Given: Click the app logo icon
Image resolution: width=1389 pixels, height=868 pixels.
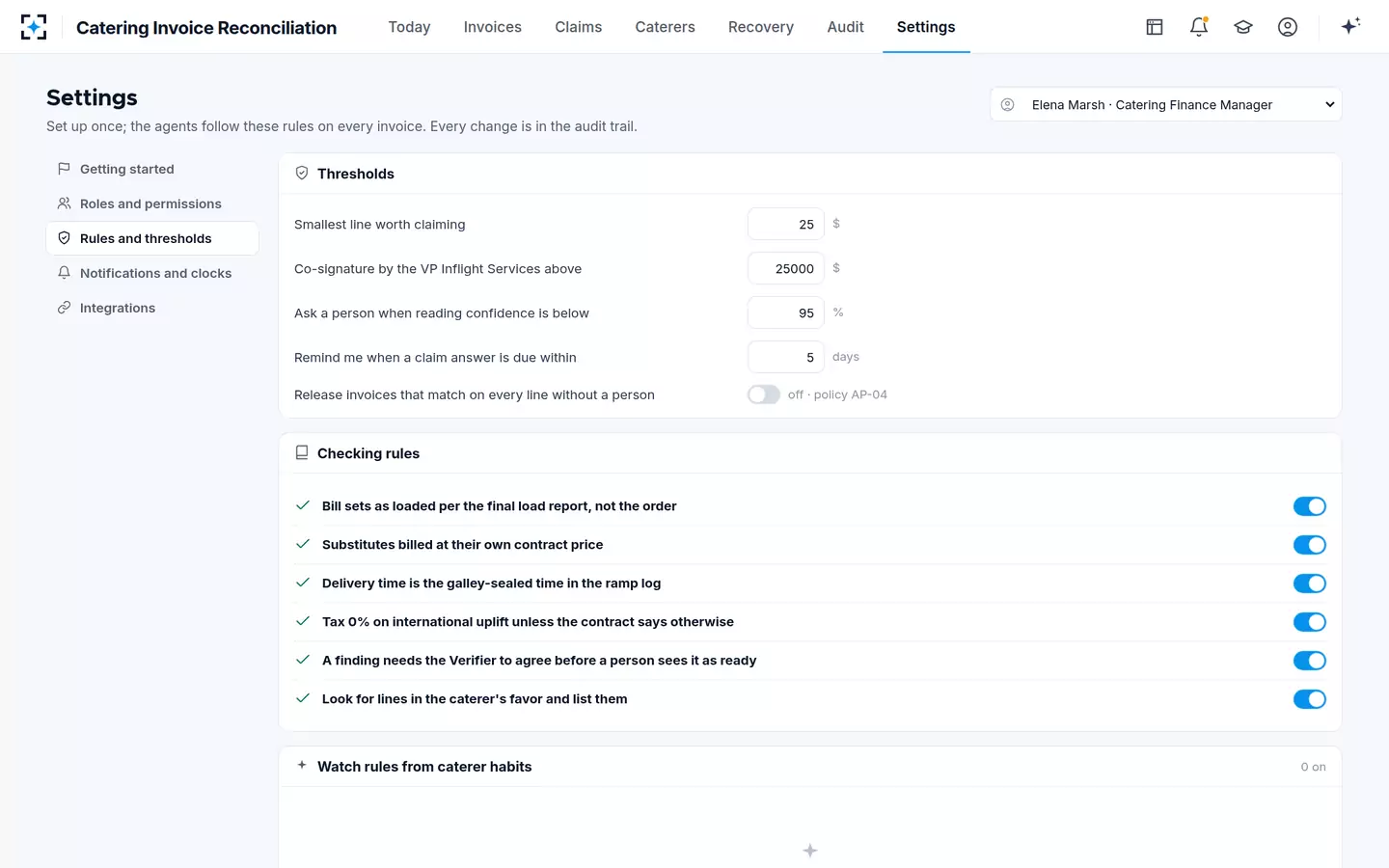Looking at the screenshot, I should (34, 27).
